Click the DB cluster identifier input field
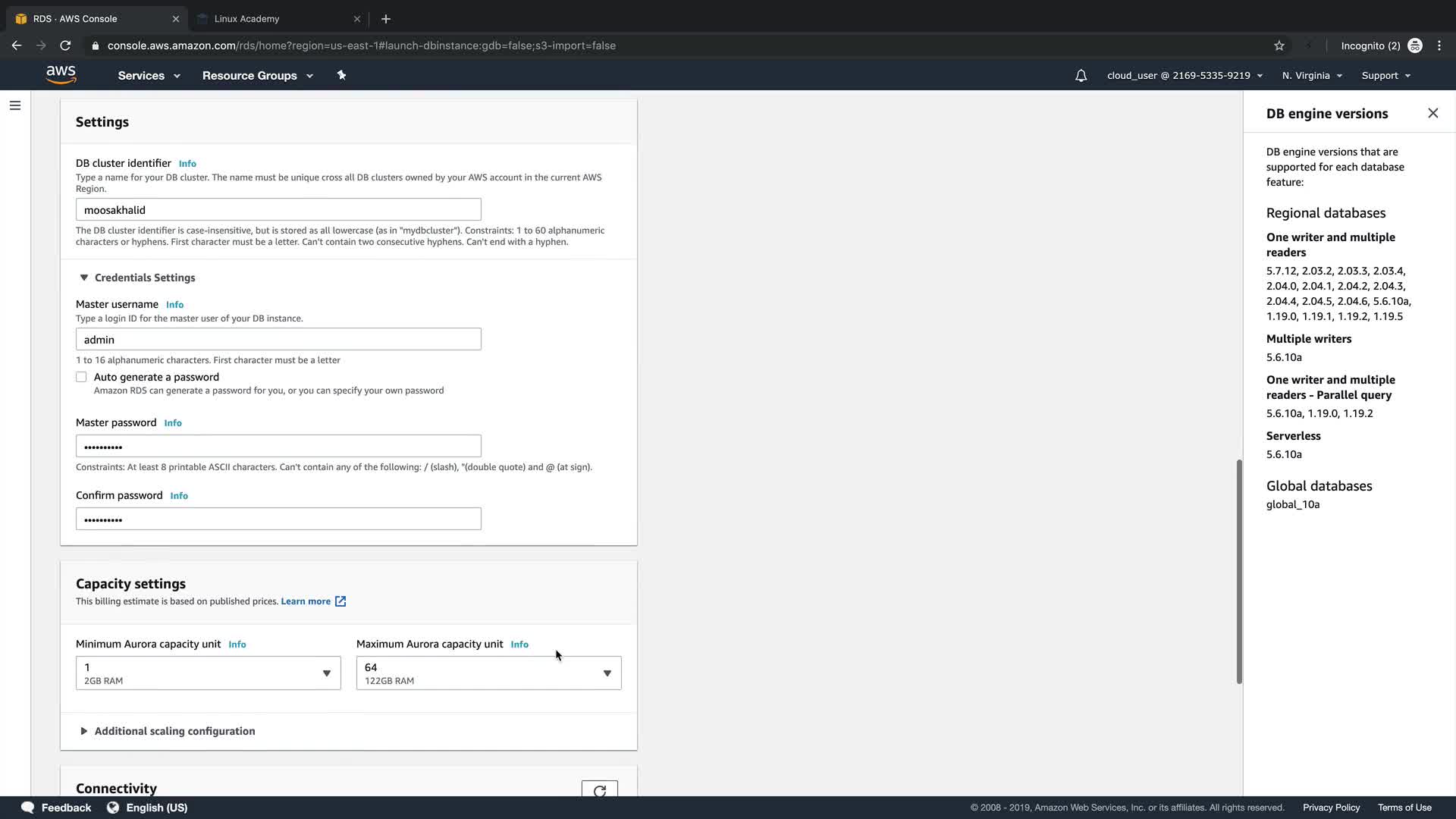The image size is (1456, 819). coord(278,210)
